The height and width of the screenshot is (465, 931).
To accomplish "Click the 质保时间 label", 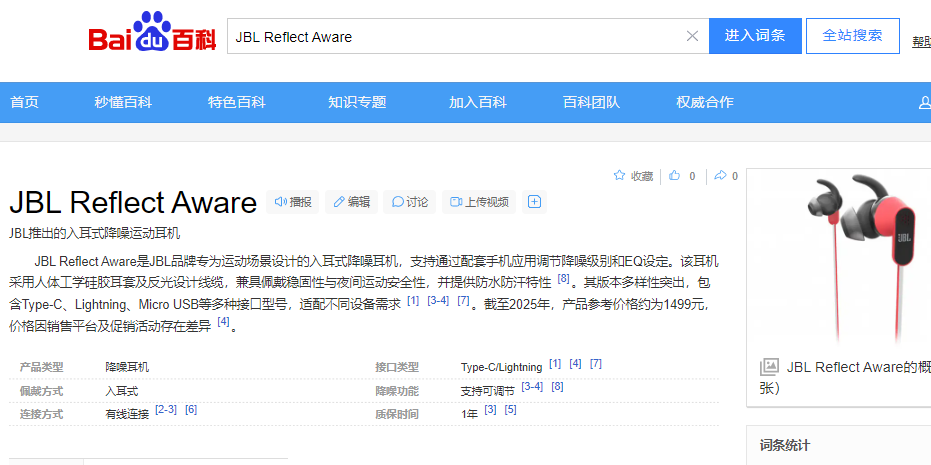I will coord(397,414).
